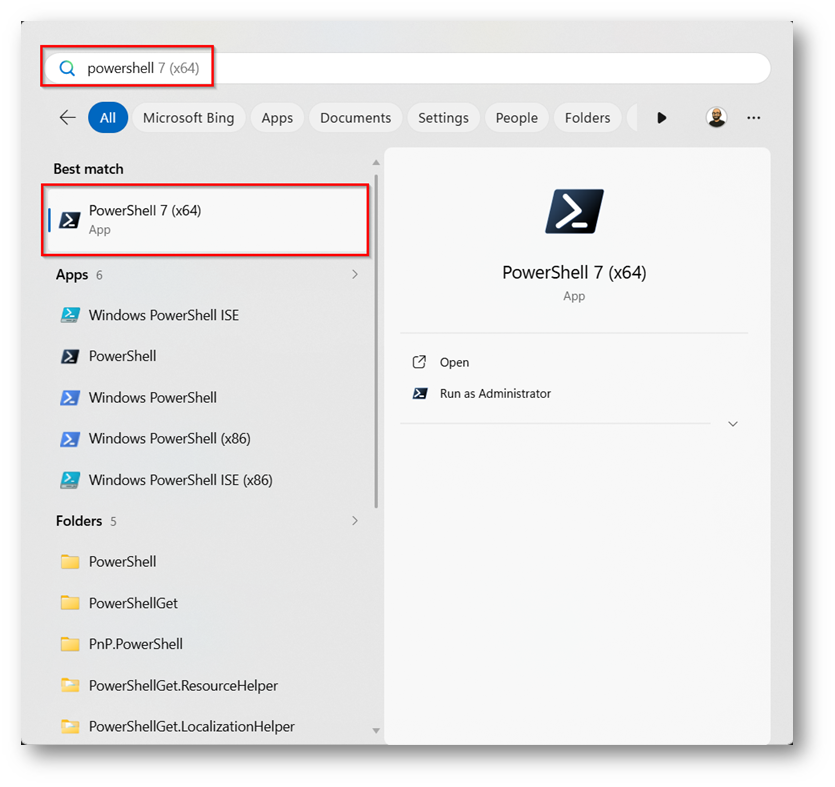Select the Documents filter tab
Screen dimensions: 835x787
pyautogui.click(x=355, y=117)
